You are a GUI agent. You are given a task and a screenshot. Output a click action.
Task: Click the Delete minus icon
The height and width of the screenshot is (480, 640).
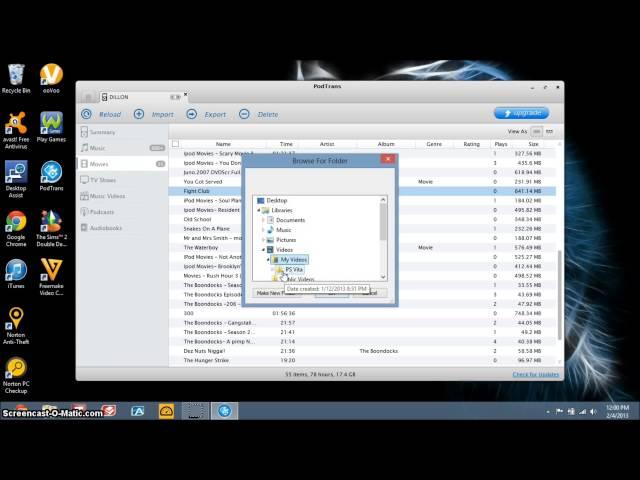click(x=244, y=114)
